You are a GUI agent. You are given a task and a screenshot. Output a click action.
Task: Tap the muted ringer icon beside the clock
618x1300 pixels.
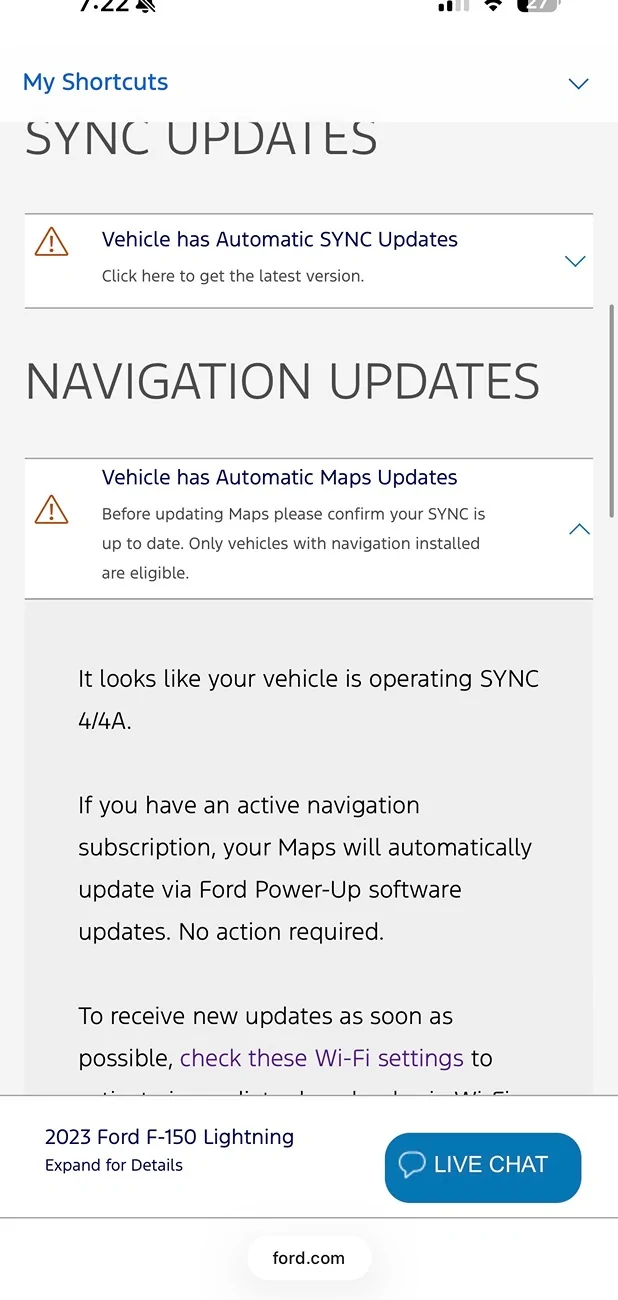[145, 6]
